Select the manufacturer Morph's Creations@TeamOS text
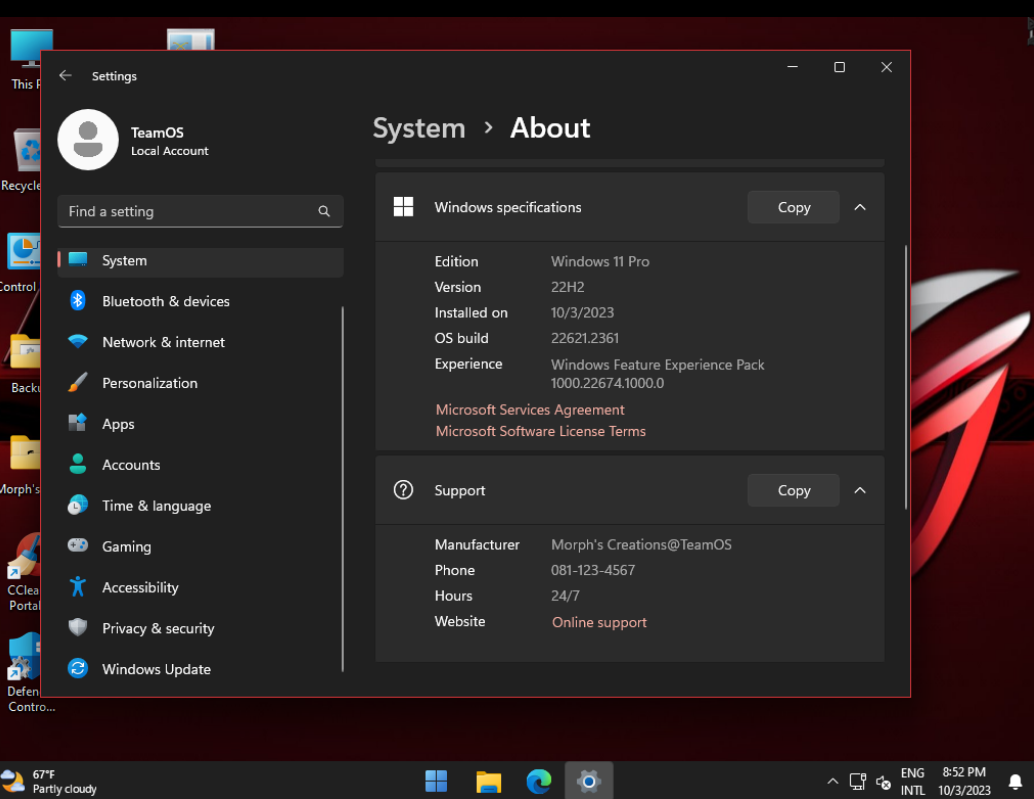 (641, 545)
